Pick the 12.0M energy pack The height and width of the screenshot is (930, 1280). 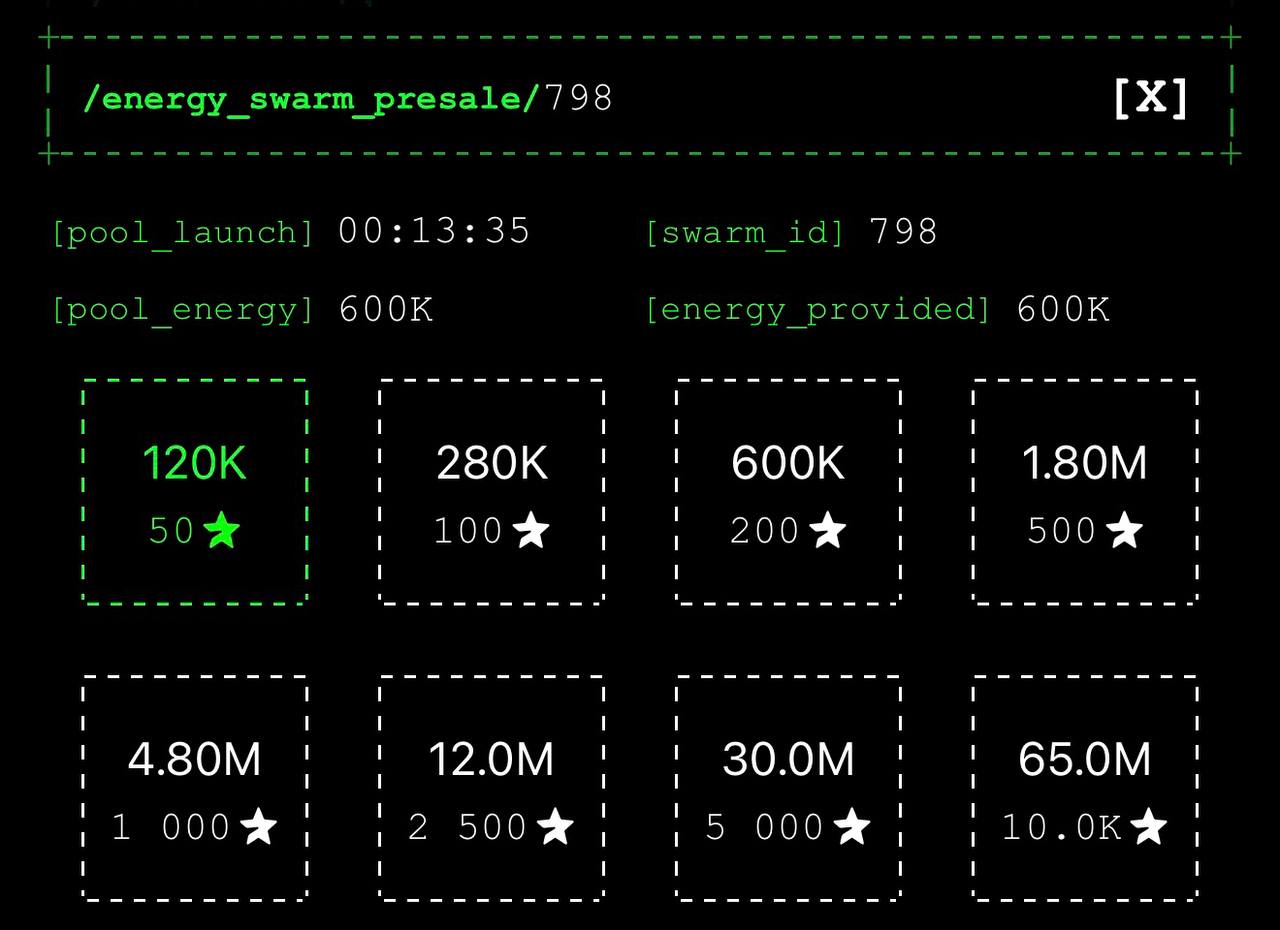(x=491, y=788)
